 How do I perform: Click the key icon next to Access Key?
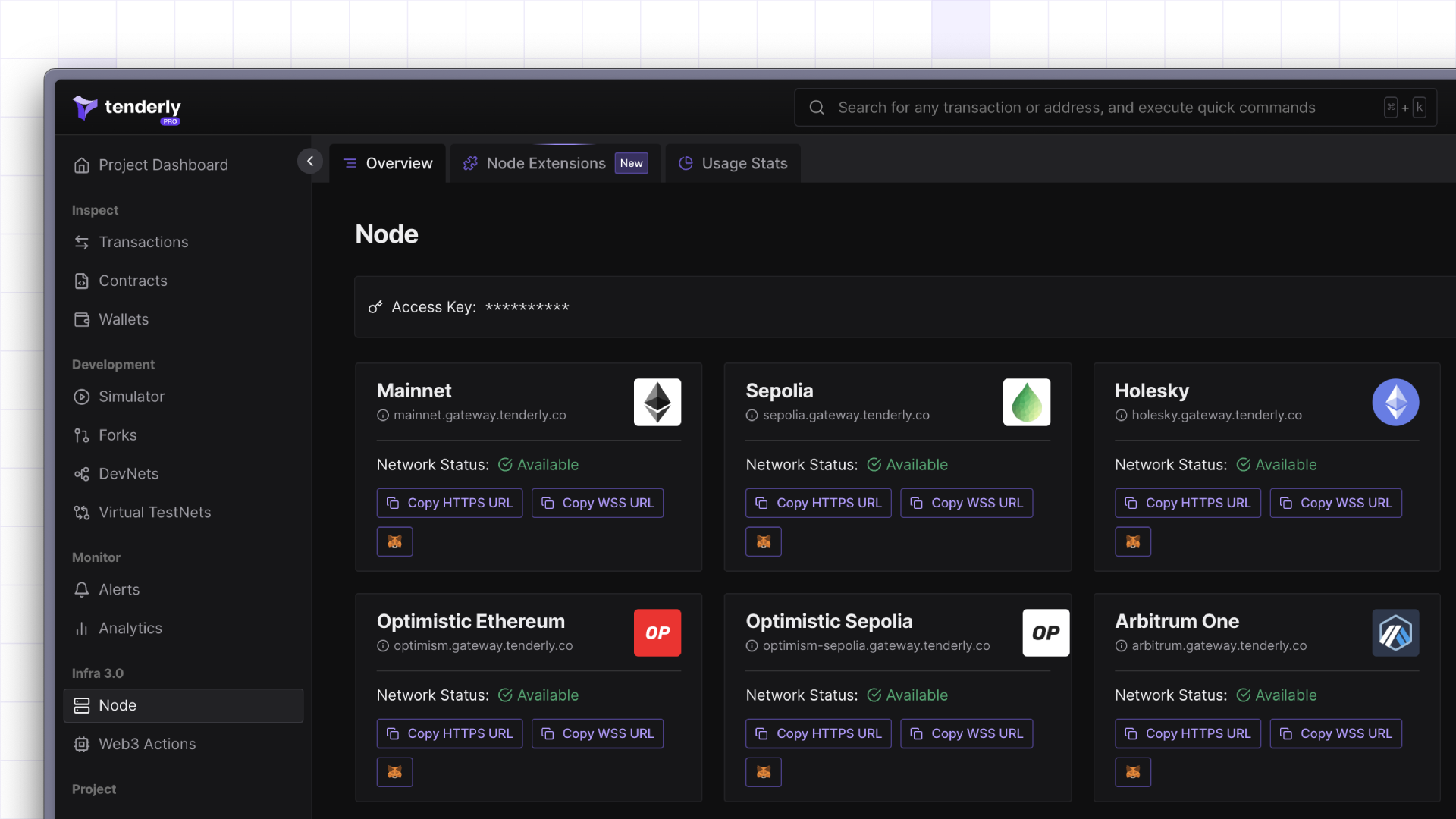(x=375, y=307)
